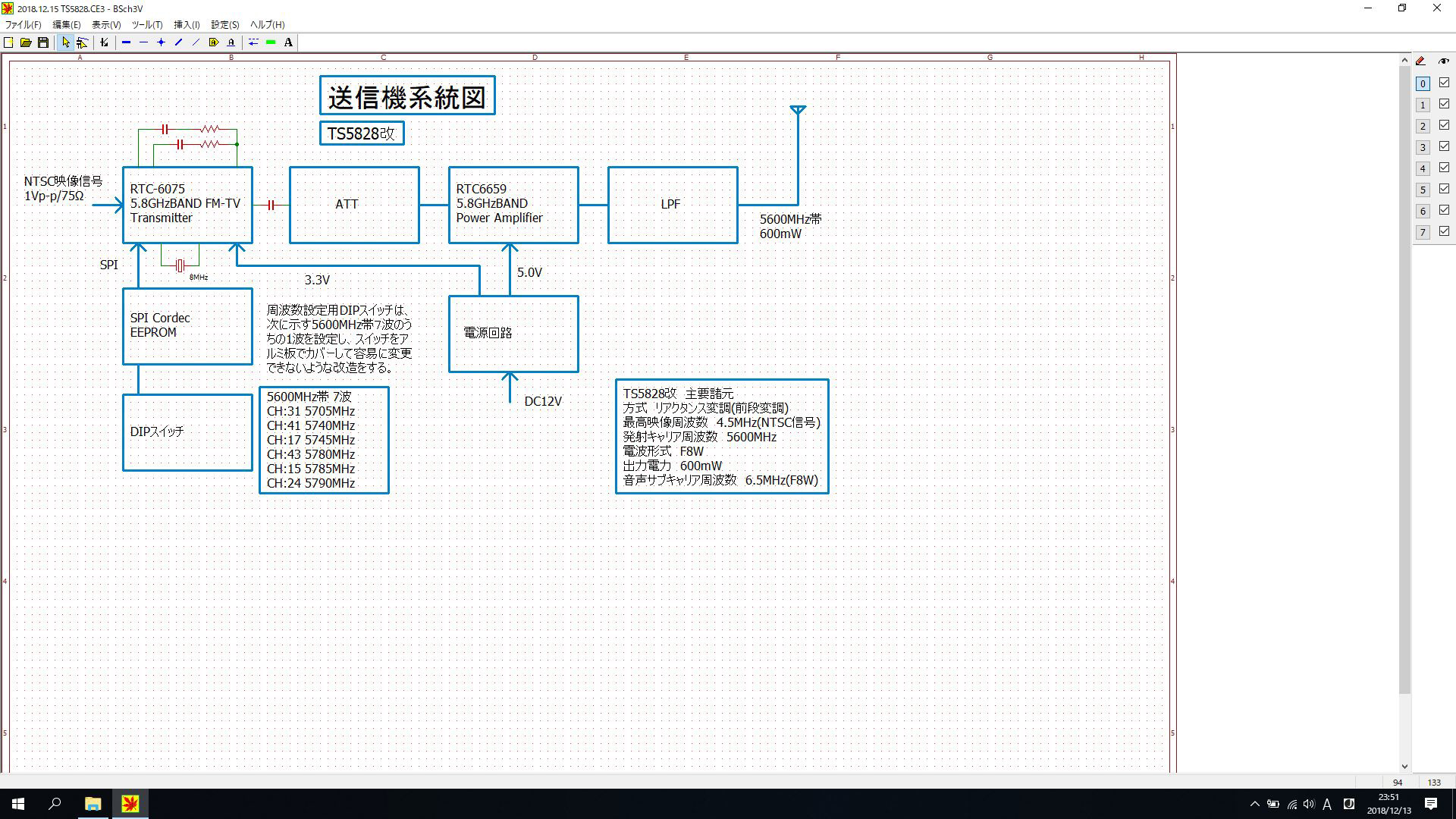Click the 8MHz crystal symbol
The image size is (1456, 819).
pos(180,265)
